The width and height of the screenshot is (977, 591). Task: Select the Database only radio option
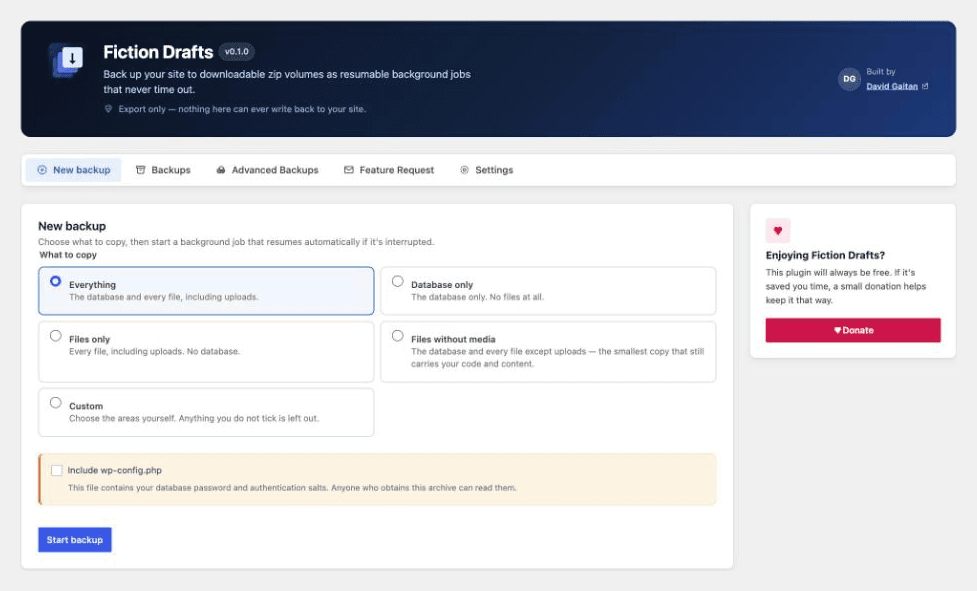click(x=398, y=281)
